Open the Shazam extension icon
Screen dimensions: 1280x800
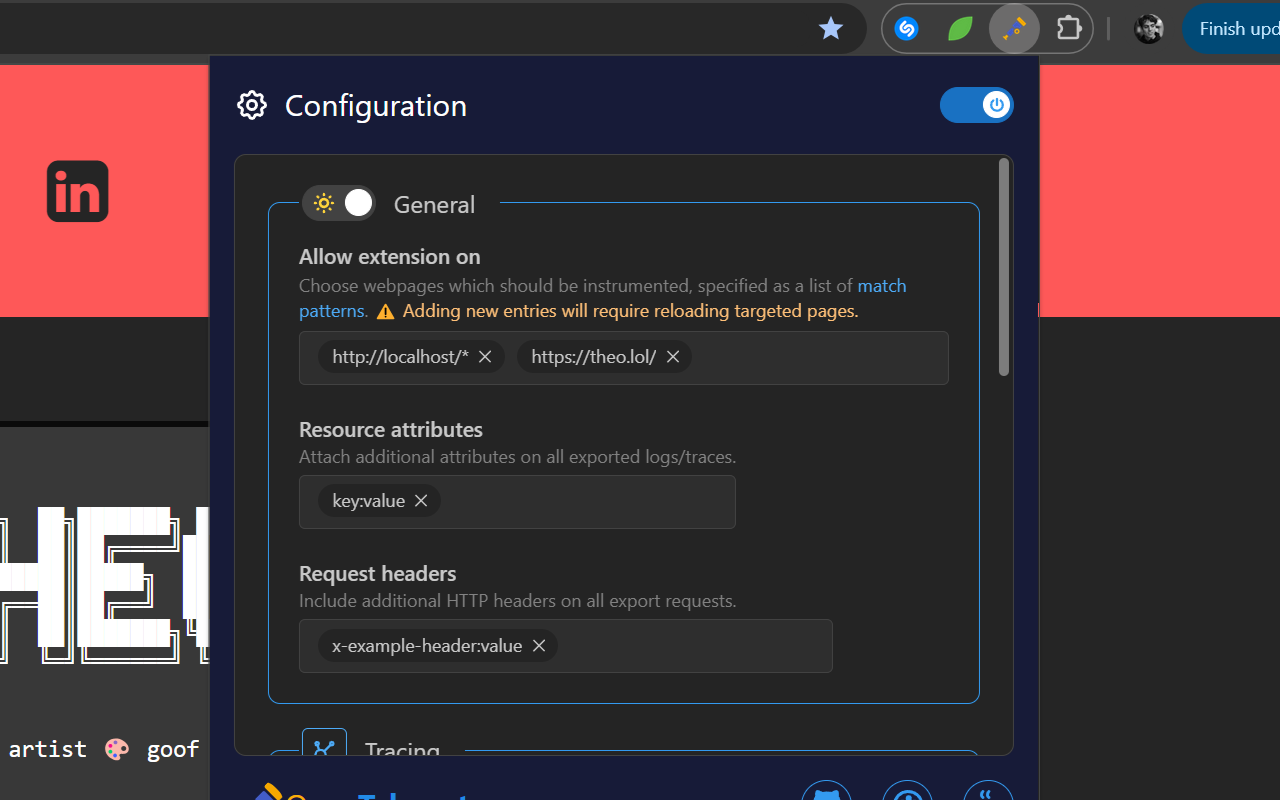(x=906, y=28)
